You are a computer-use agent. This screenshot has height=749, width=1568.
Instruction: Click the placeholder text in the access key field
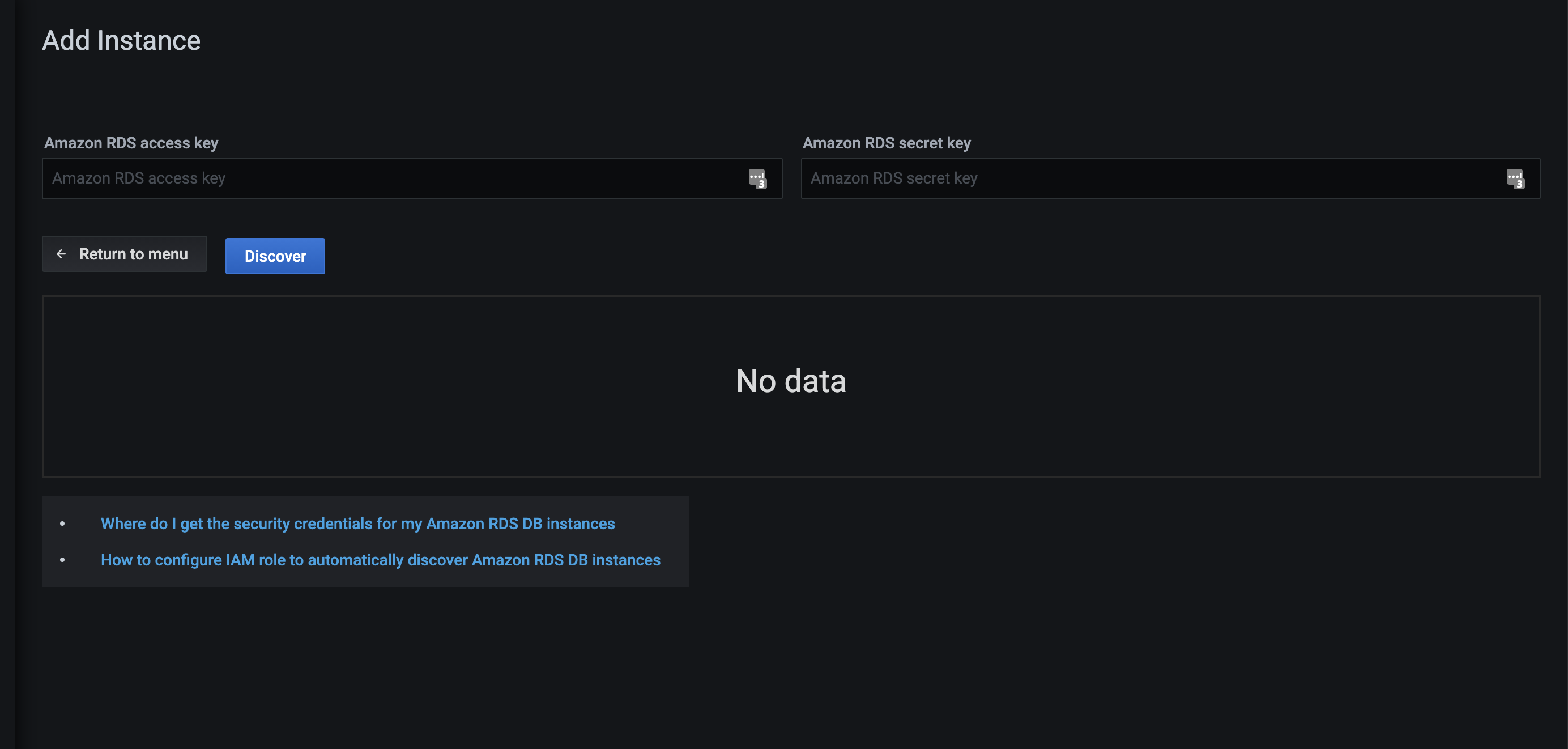click(139, 178)
